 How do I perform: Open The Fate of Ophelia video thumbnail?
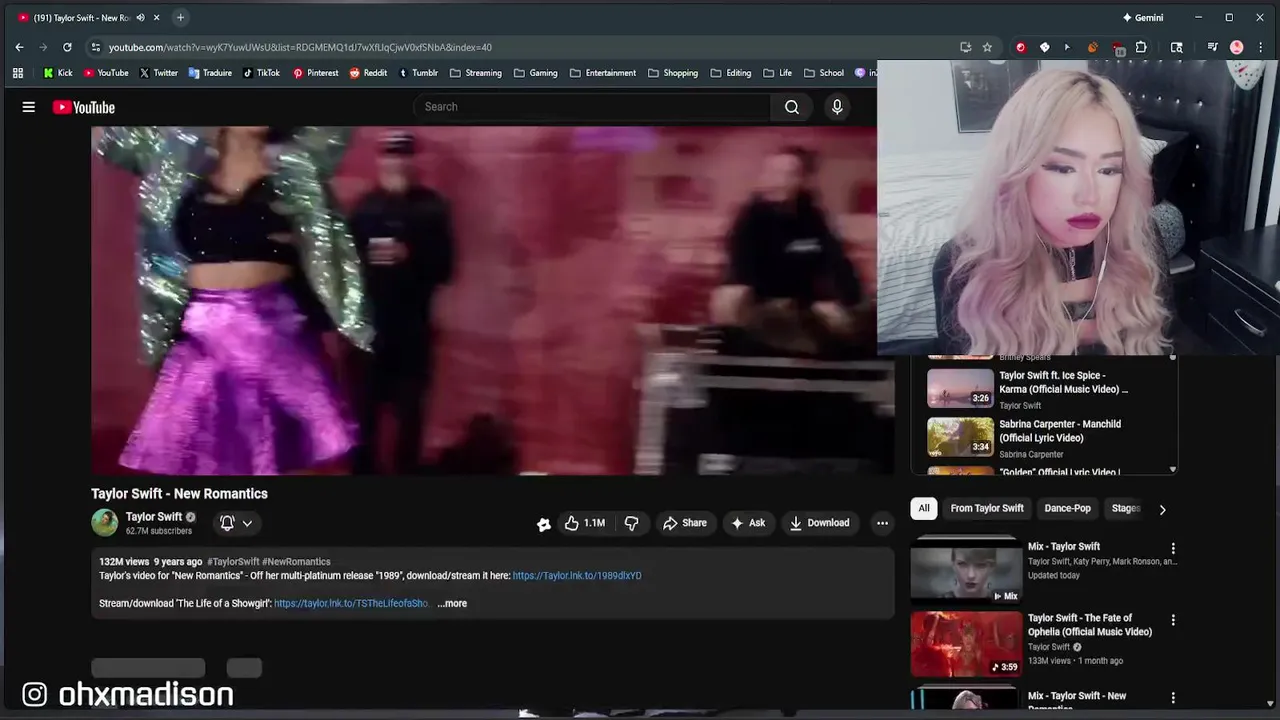coord(966,644)
